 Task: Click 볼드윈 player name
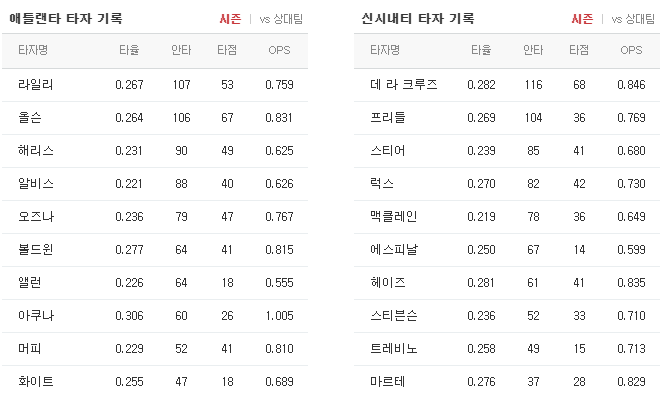[35, 249]
